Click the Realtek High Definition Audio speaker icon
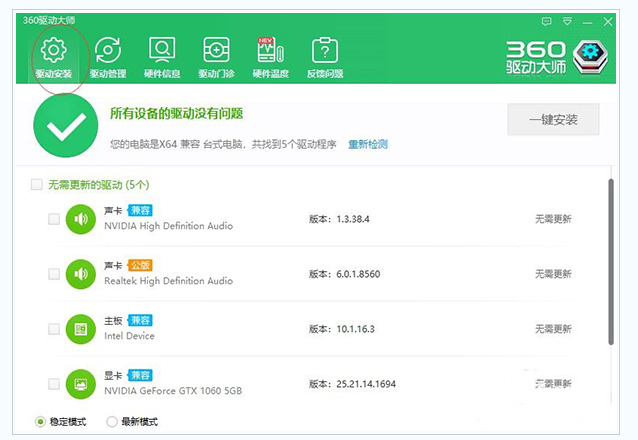Viewport: 638px width, 440px height. click(80, 273)
